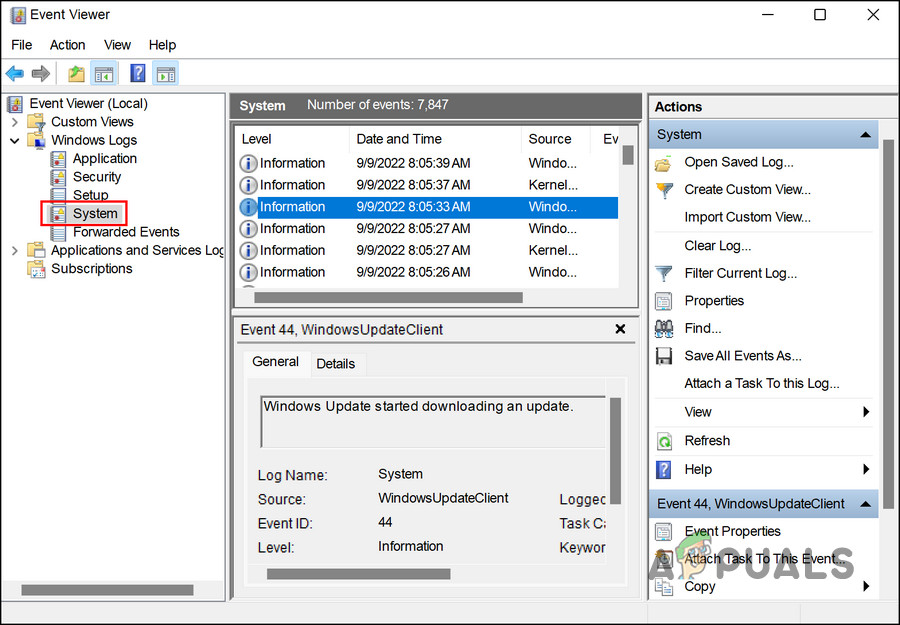Click the Create Custom View funnel icon

pyautogui.click(x=664, y=190)
